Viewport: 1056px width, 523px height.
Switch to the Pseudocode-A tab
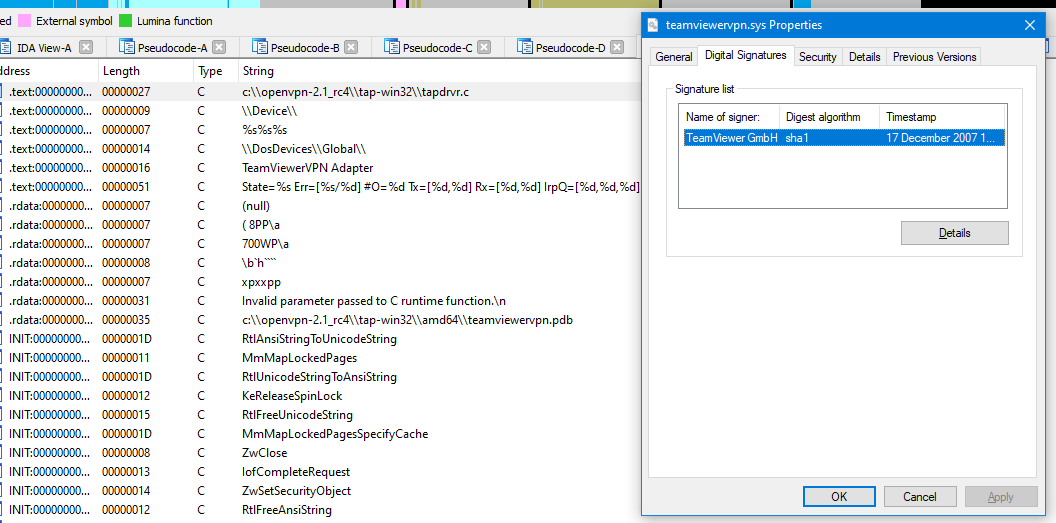point(172,47)
